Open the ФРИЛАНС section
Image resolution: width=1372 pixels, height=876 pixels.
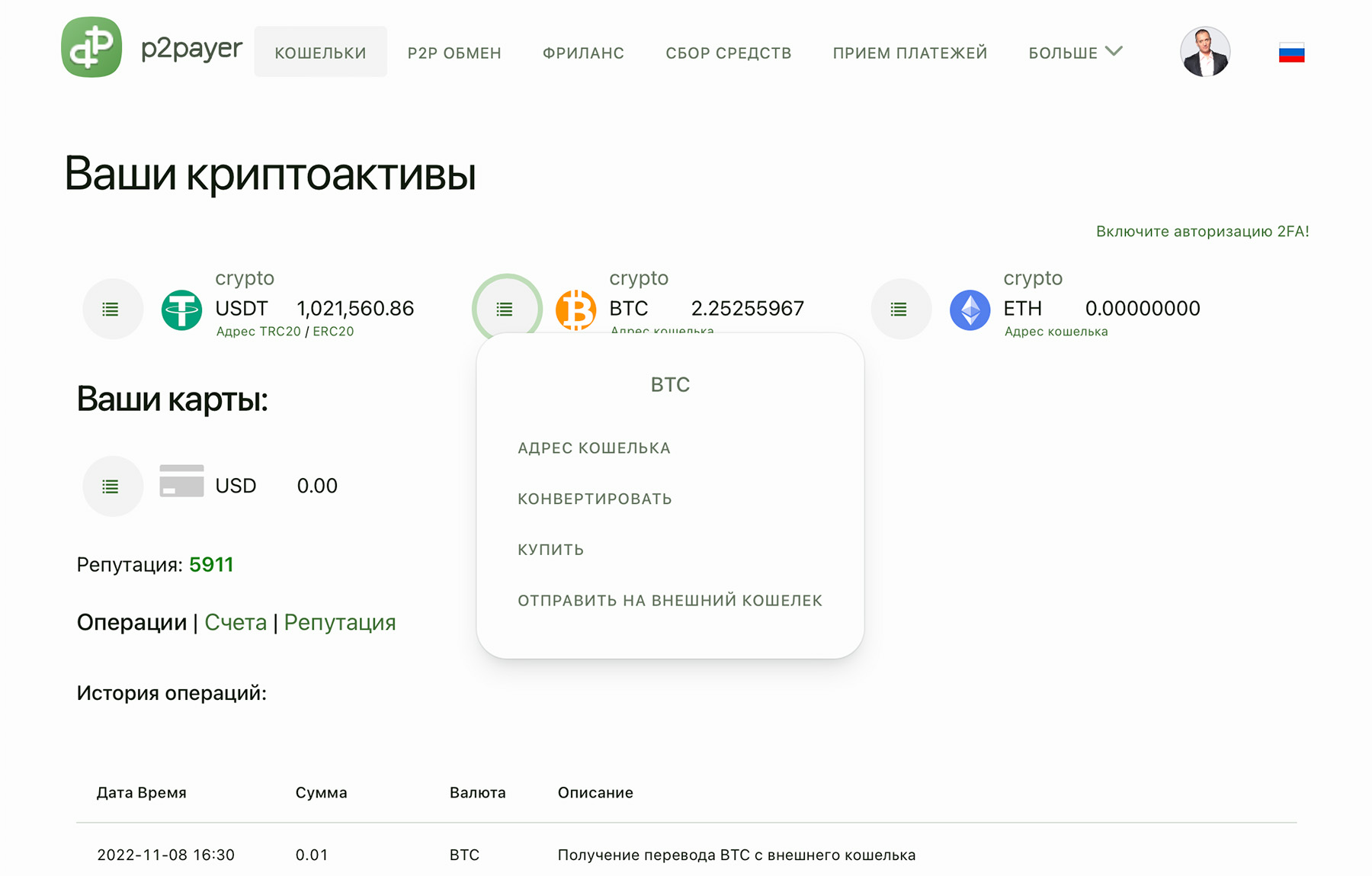583,52
